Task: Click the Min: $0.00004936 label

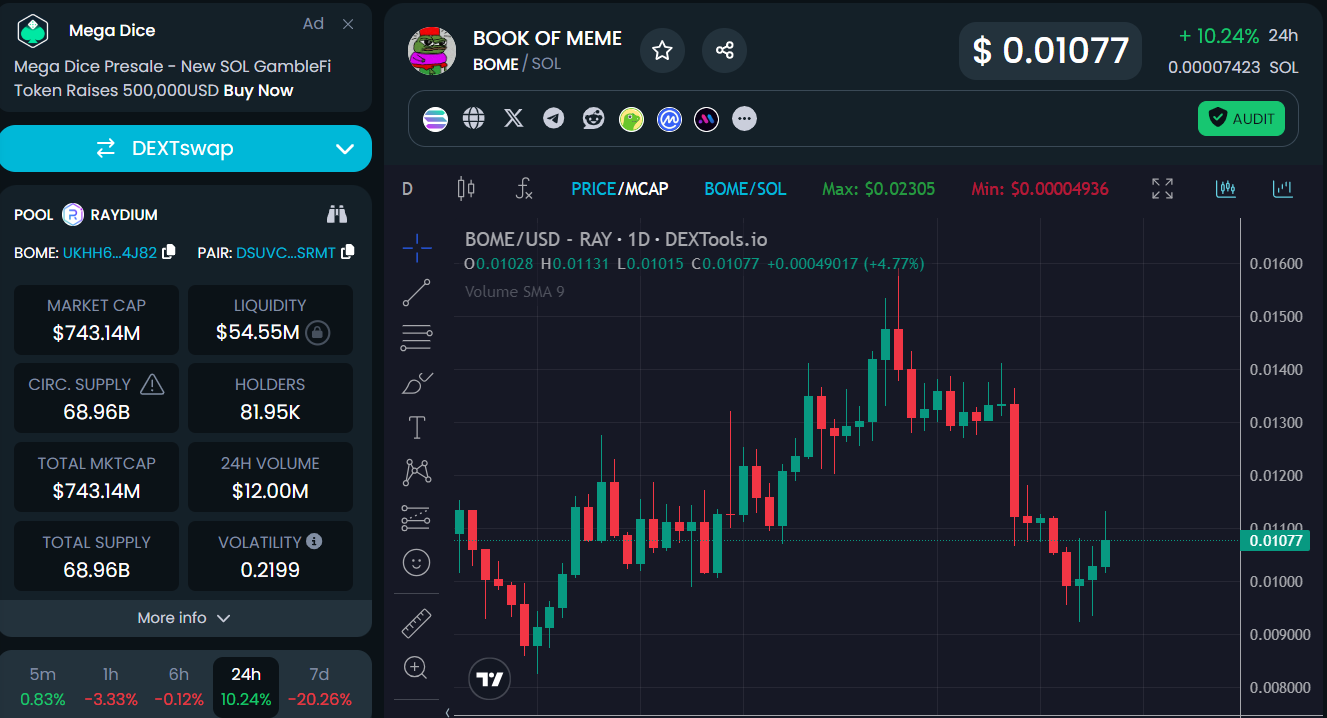Action: (x=1040, y=188)
